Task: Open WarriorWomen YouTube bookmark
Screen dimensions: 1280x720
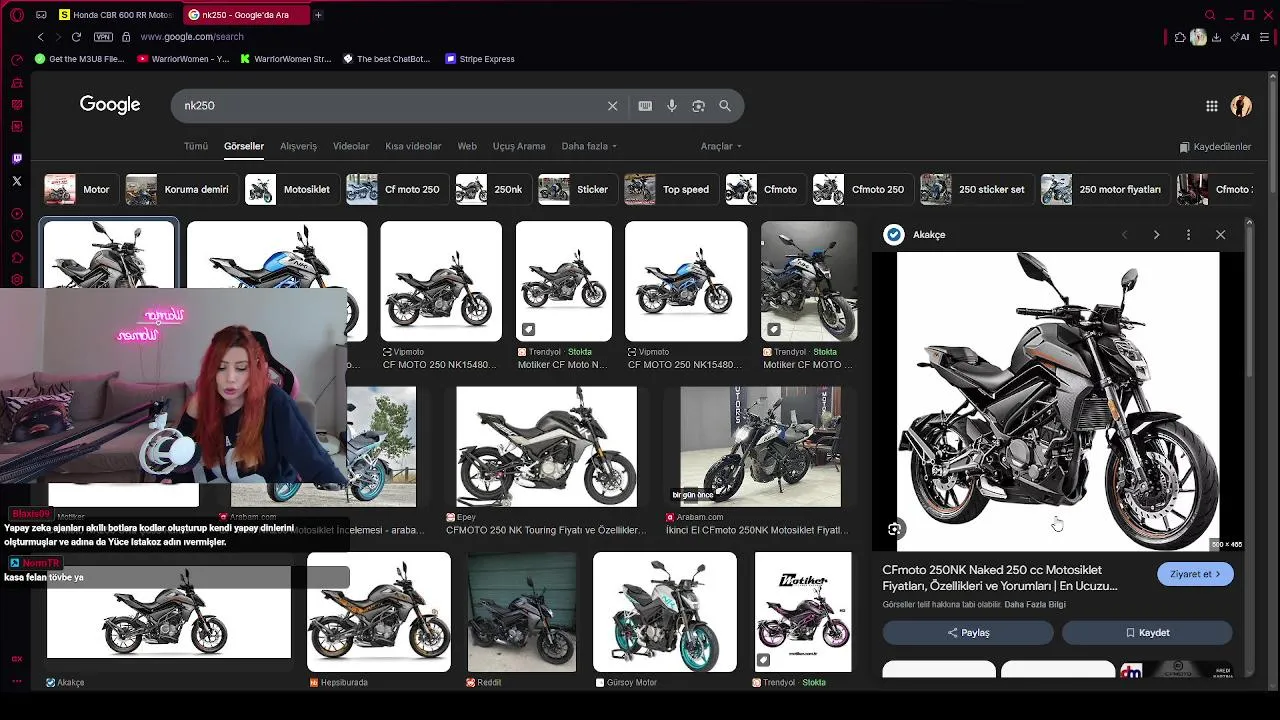Action: click(183, 59)
